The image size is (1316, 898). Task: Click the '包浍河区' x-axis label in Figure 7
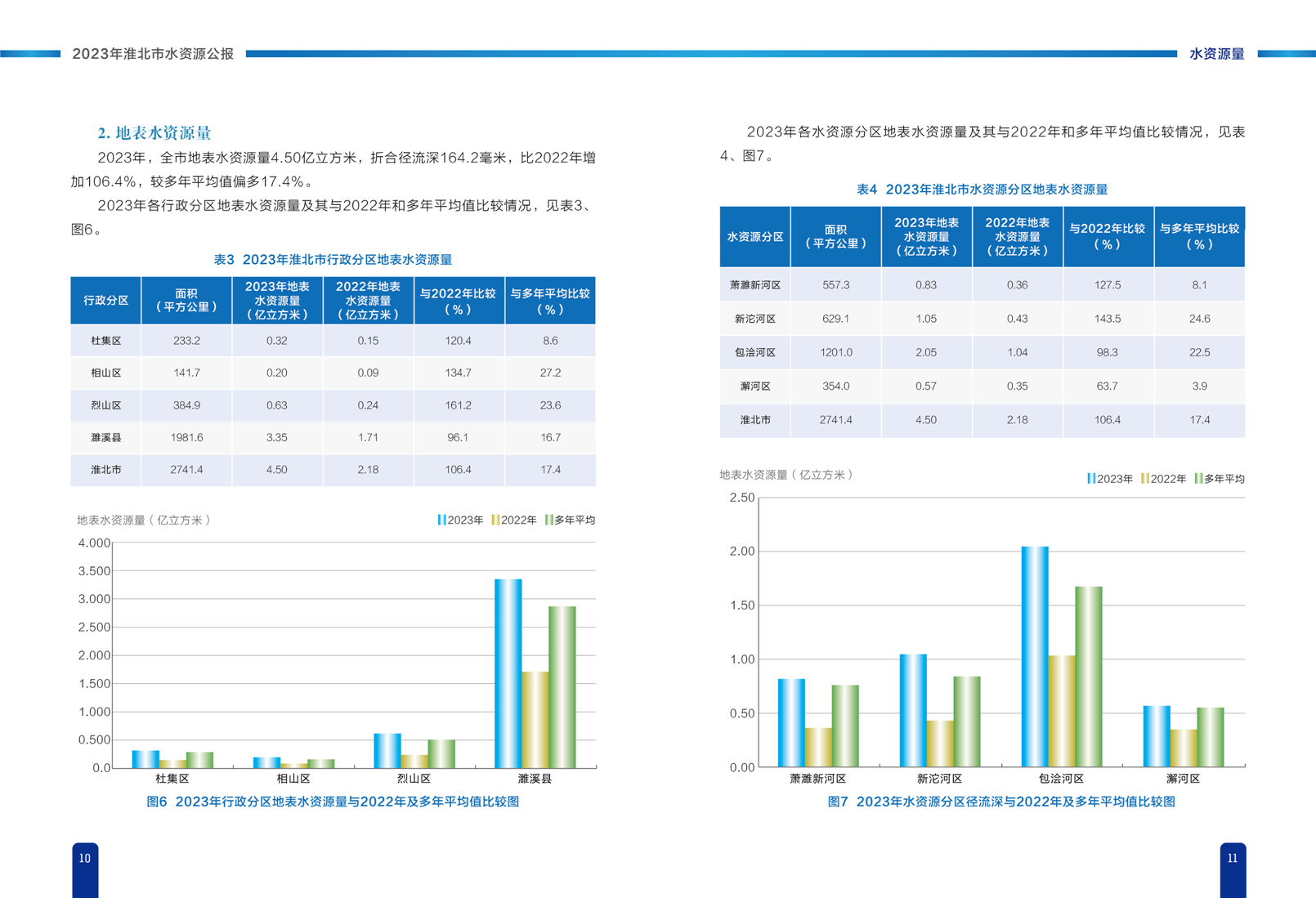[1061, 779]
